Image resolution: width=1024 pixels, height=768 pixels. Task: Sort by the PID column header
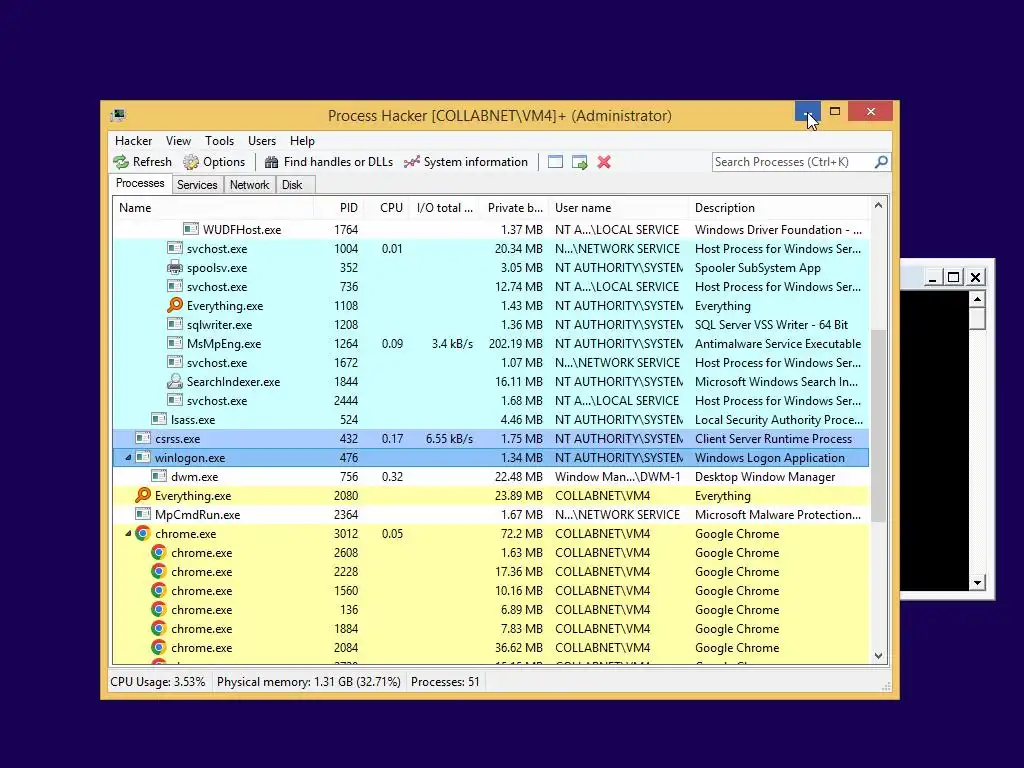[340, 208]
